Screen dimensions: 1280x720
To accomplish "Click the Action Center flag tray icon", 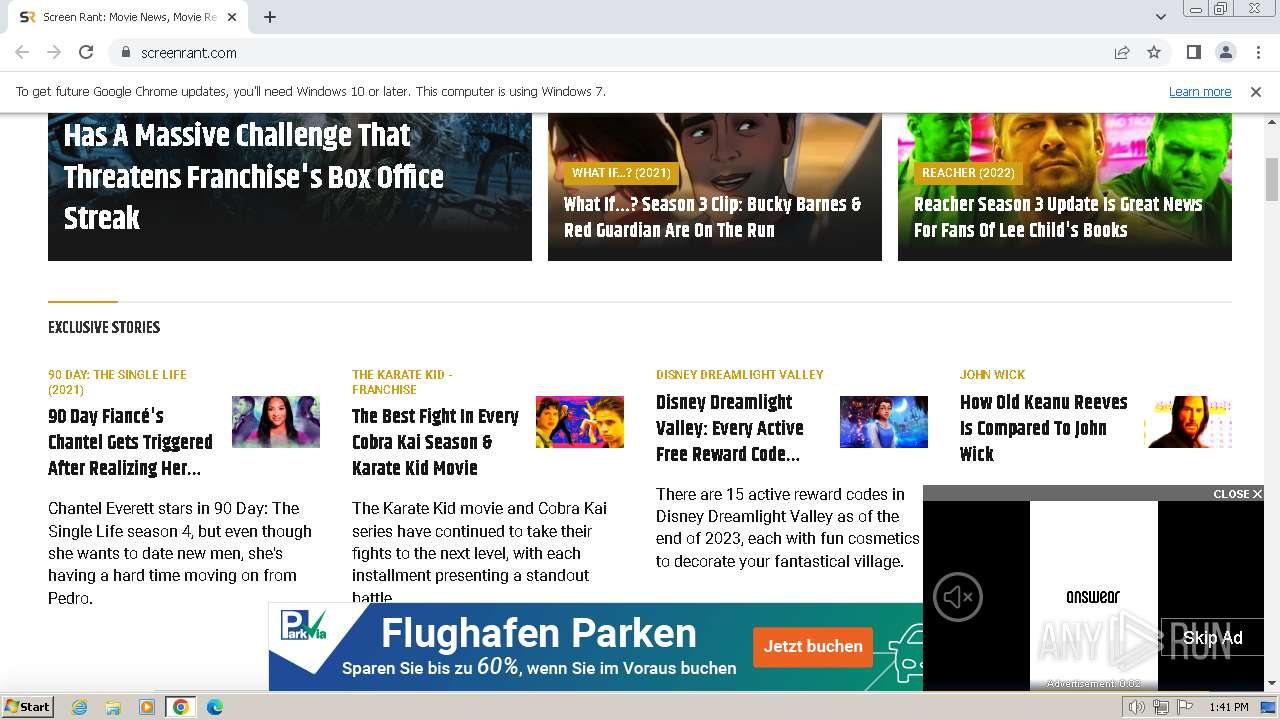I will (x=1185, y=707).
